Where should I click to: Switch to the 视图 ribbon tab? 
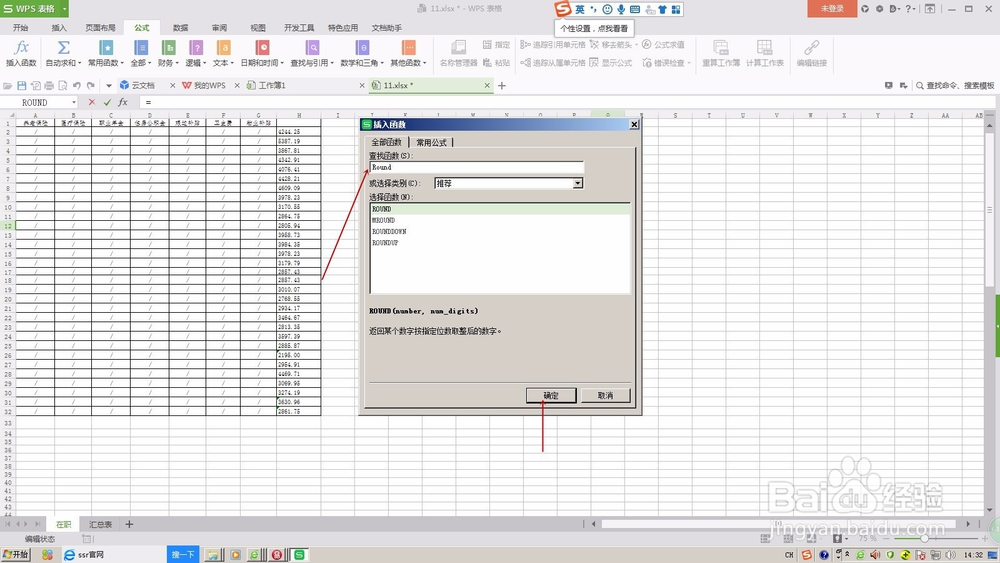[x=258, y=28]
